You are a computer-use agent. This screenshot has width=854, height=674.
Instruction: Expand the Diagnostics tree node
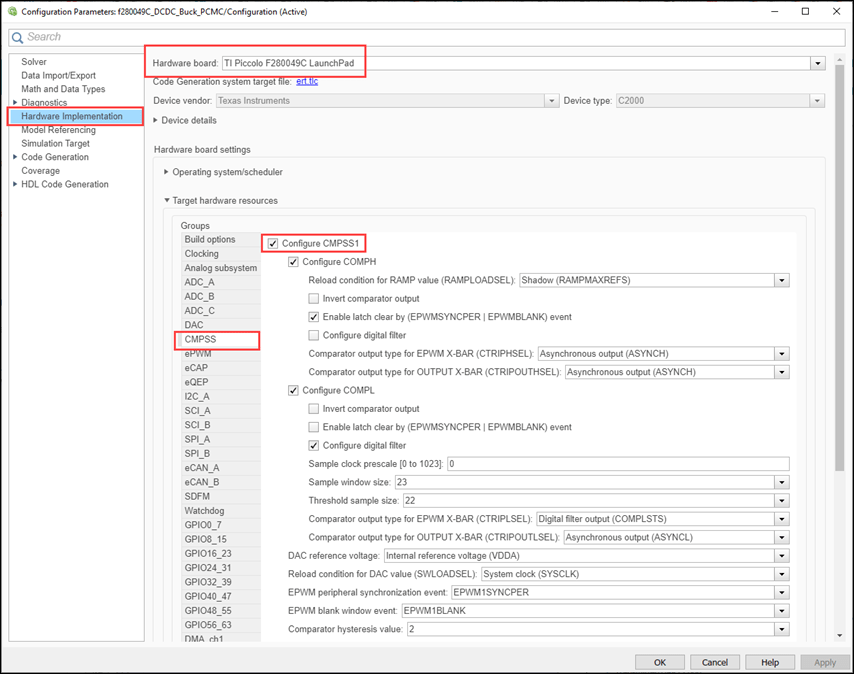15,102
